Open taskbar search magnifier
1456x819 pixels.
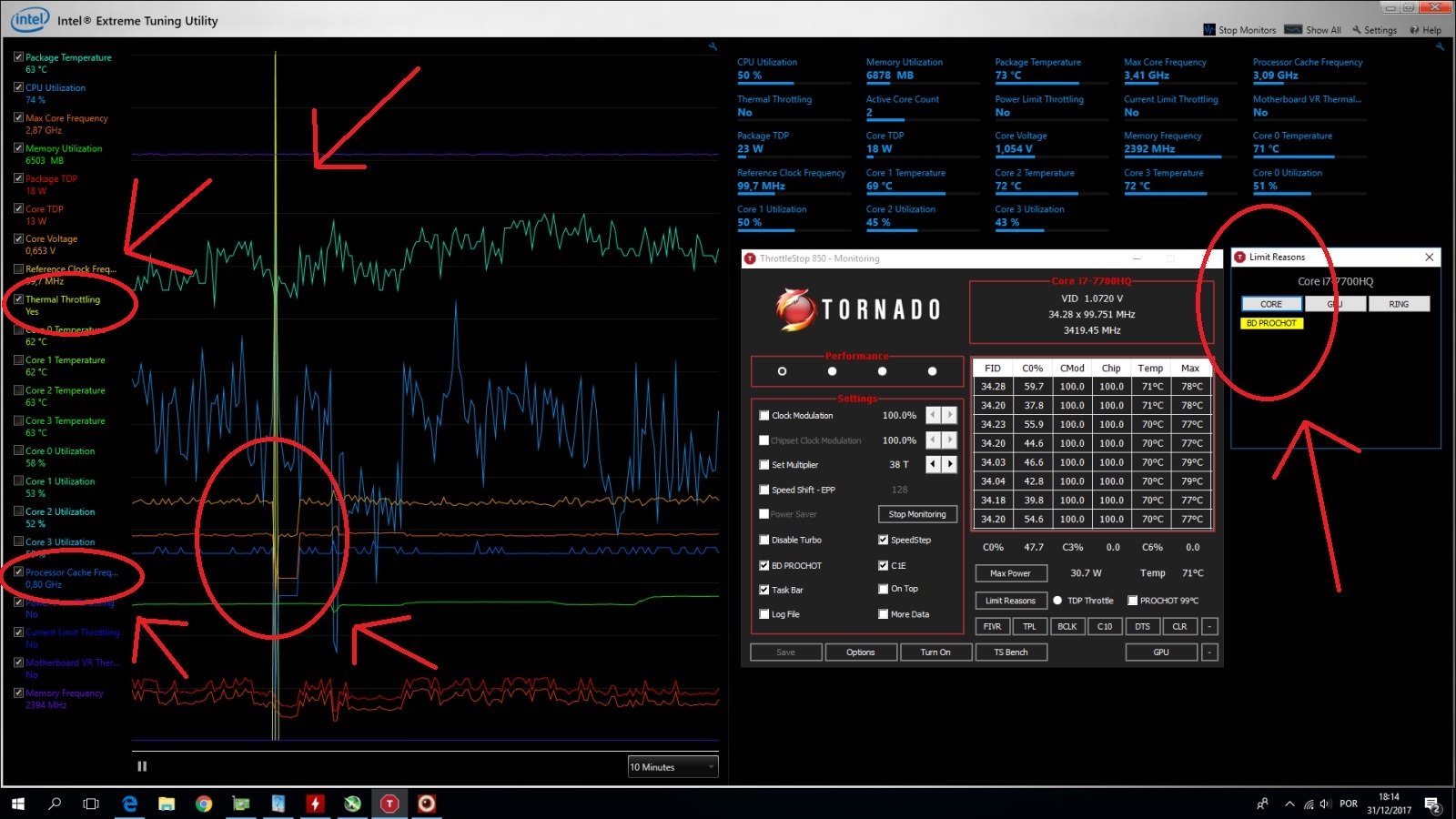click(x=55, y=804)
